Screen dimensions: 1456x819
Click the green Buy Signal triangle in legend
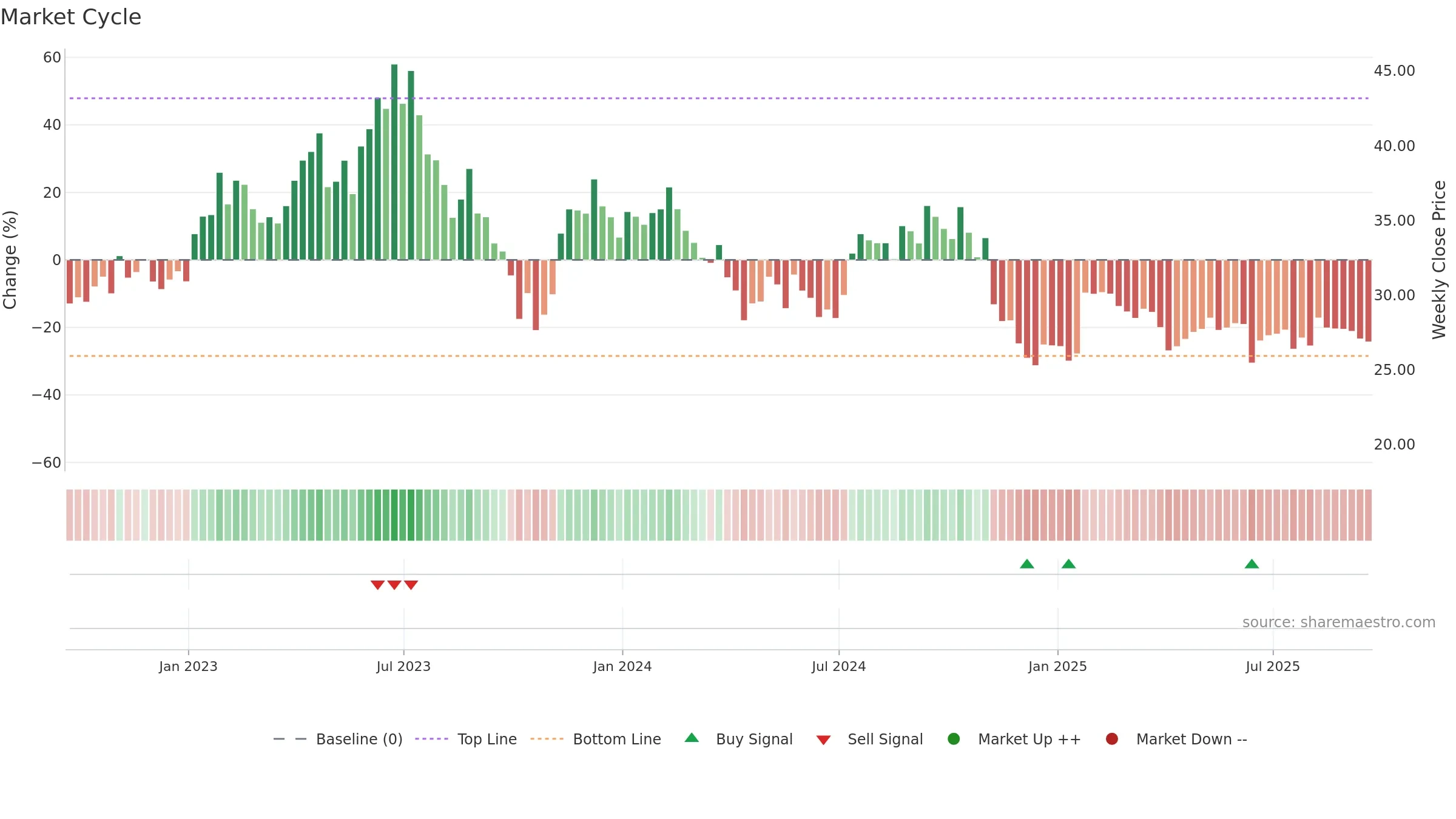(x=692, y=738)
